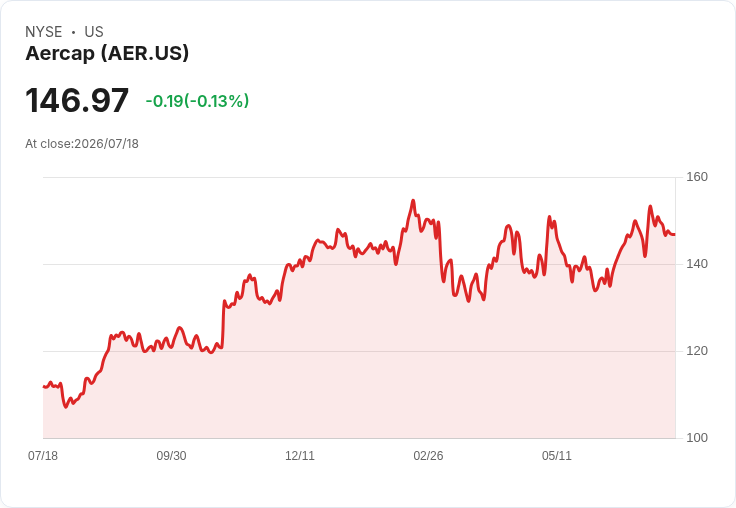Click the NYSE exchange label
Screen dimensions: 736x508
[x=44, y=32]
